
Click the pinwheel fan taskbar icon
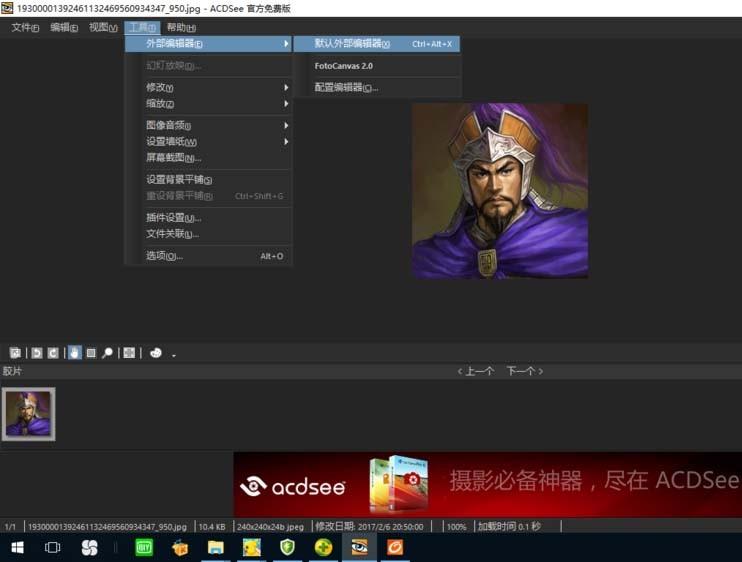click(89, 548)
